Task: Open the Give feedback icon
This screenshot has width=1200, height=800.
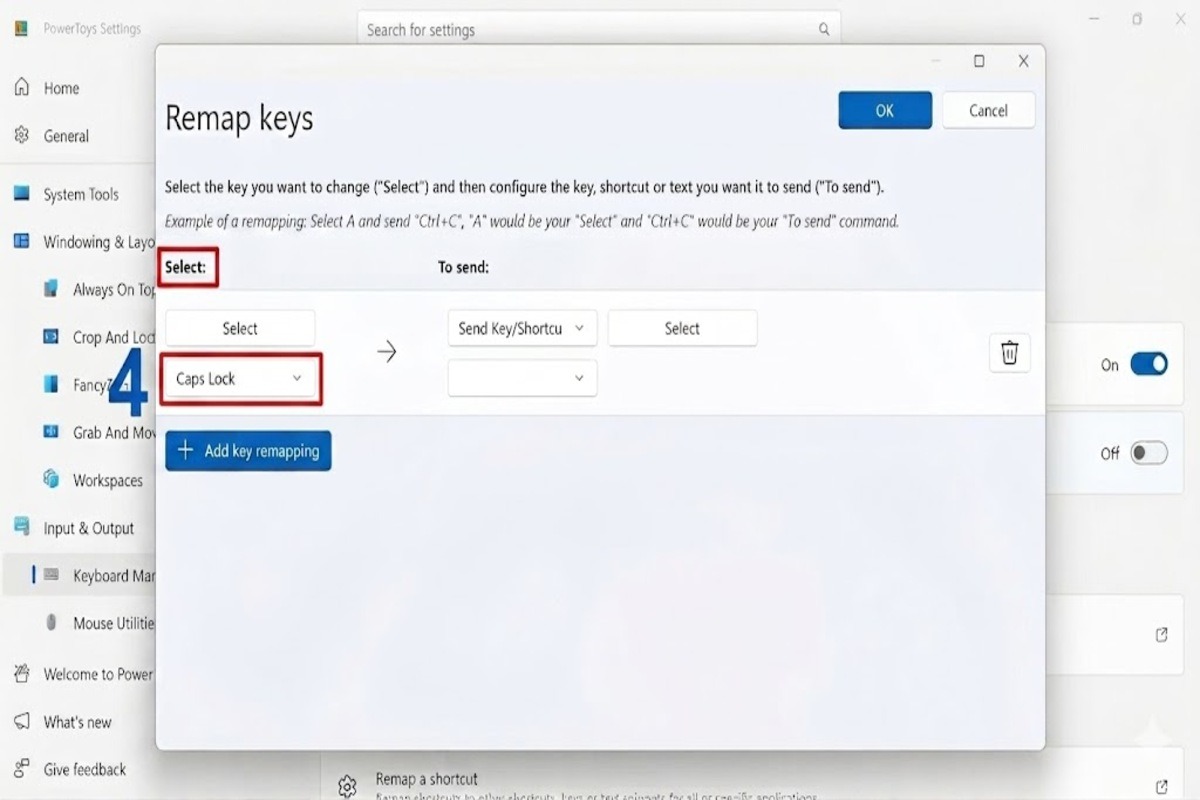Action: (21, 769)
